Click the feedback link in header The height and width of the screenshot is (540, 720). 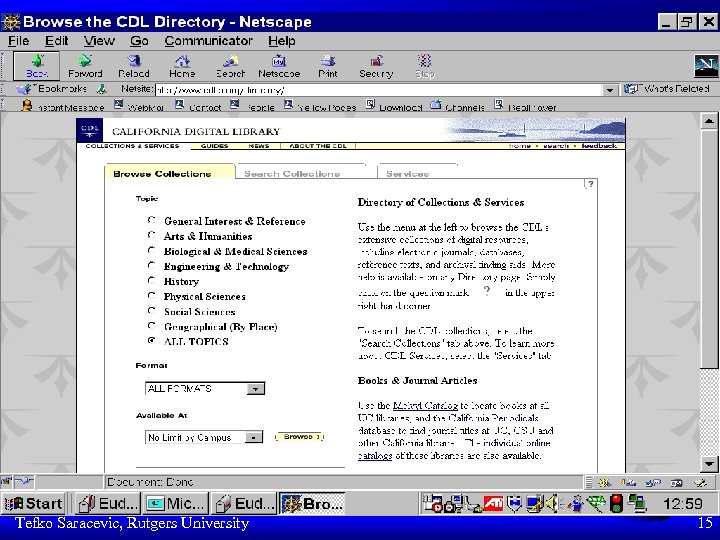click(599, 146)
